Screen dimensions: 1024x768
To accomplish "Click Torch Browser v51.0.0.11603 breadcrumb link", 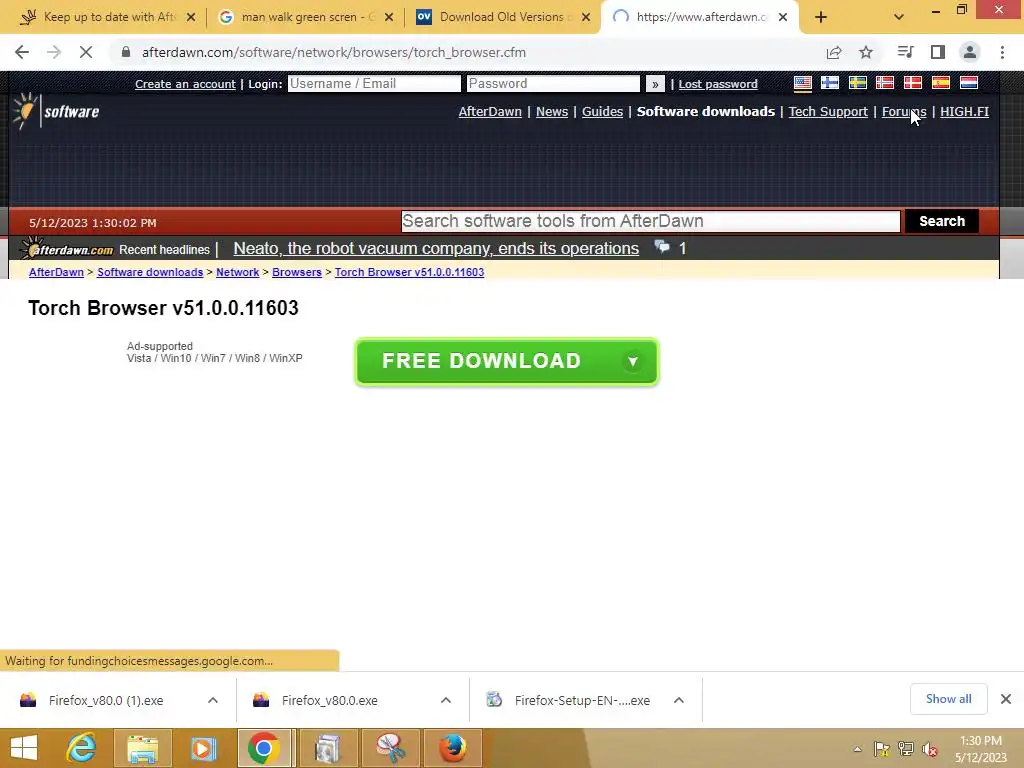I will click(409, 272).
